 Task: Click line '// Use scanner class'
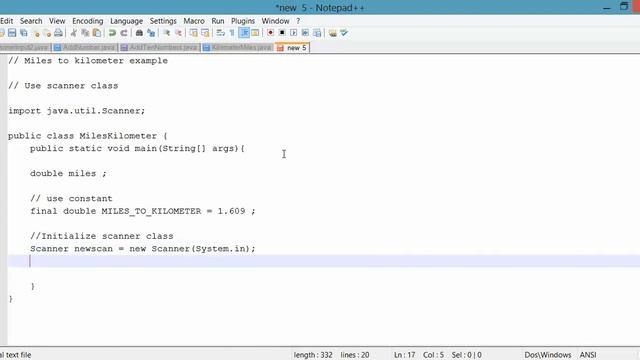coord(63,86)
